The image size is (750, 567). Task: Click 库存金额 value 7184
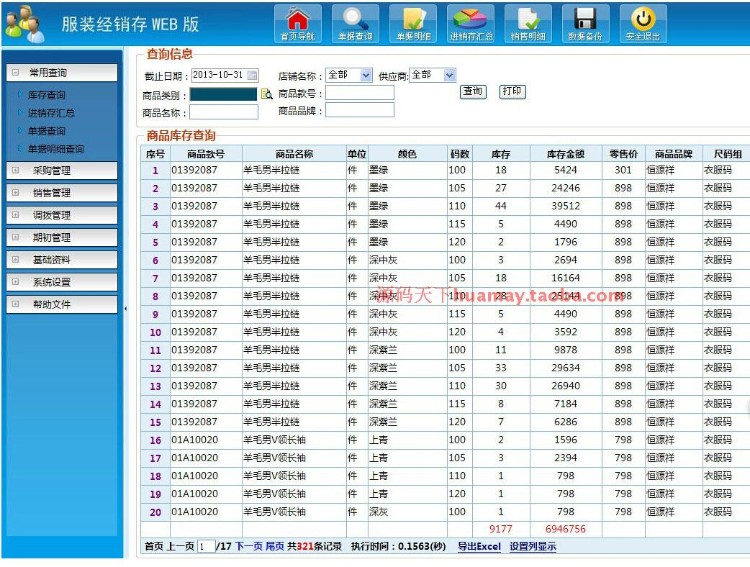566,403
